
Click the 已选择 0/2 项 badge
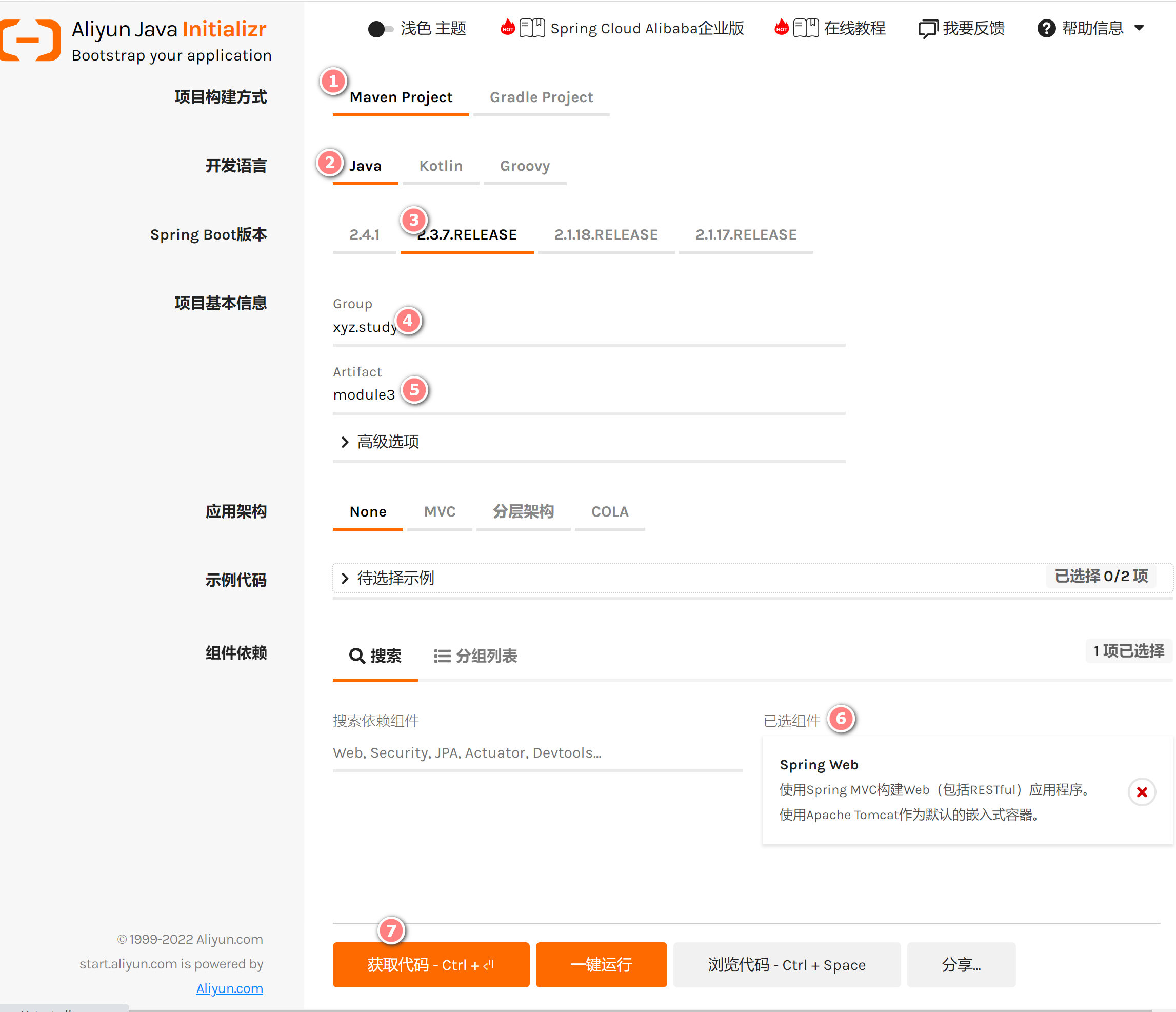click(1101, 577)
